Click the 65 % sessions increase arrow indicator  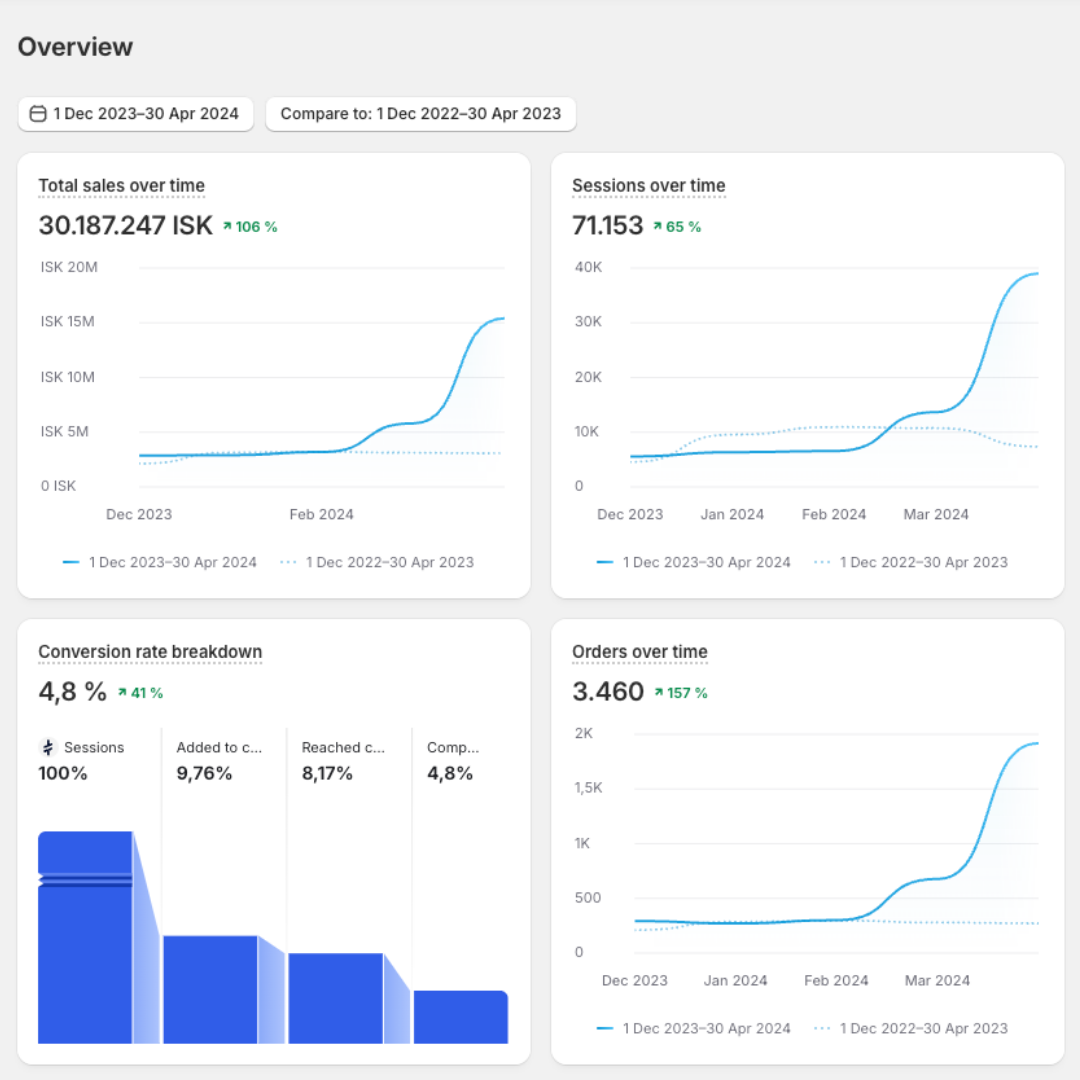point(658,227)
